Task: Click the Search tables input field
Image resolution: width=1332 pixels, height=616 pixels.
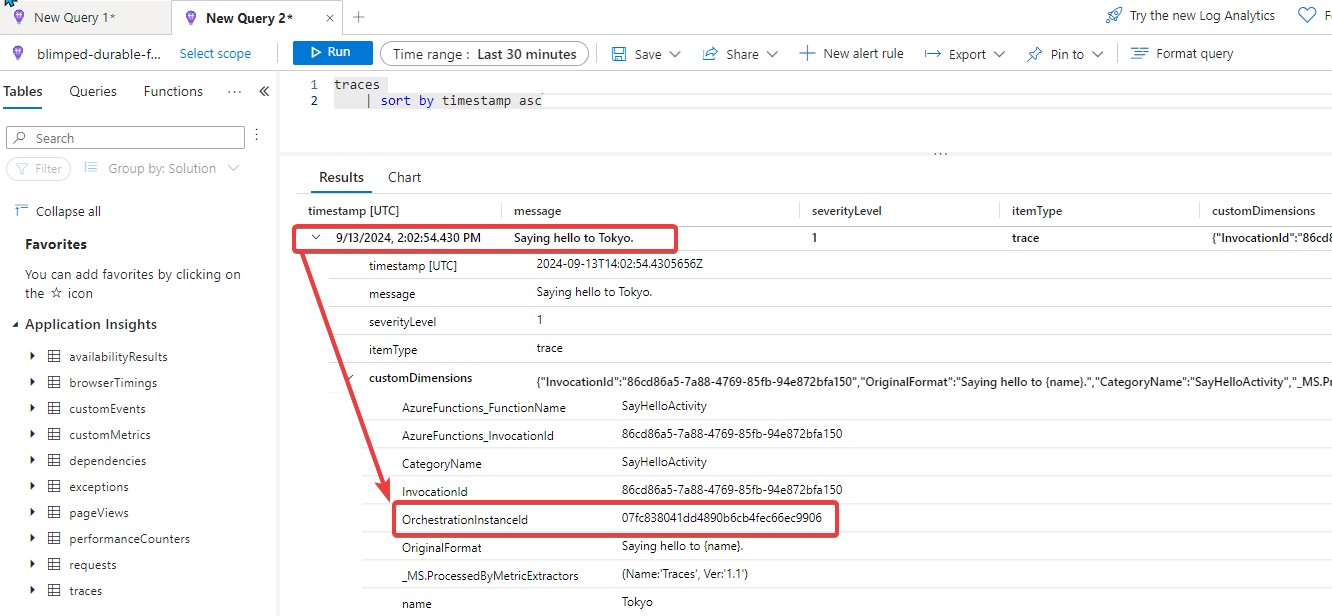Action: (126, 138)
